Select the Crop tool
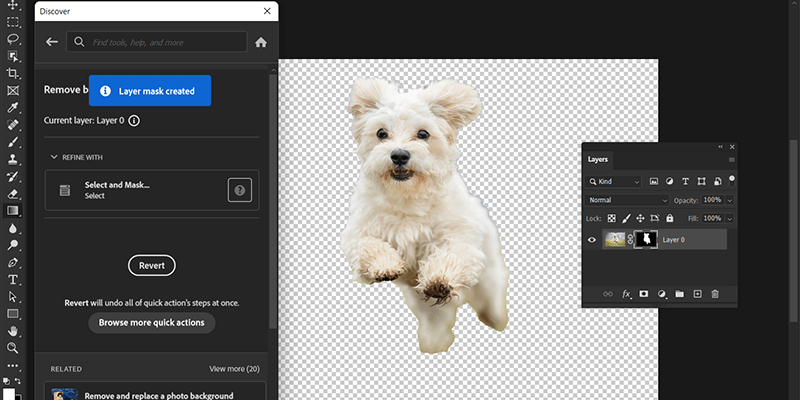This screenshot has width=800, height=400. [13, 73]
